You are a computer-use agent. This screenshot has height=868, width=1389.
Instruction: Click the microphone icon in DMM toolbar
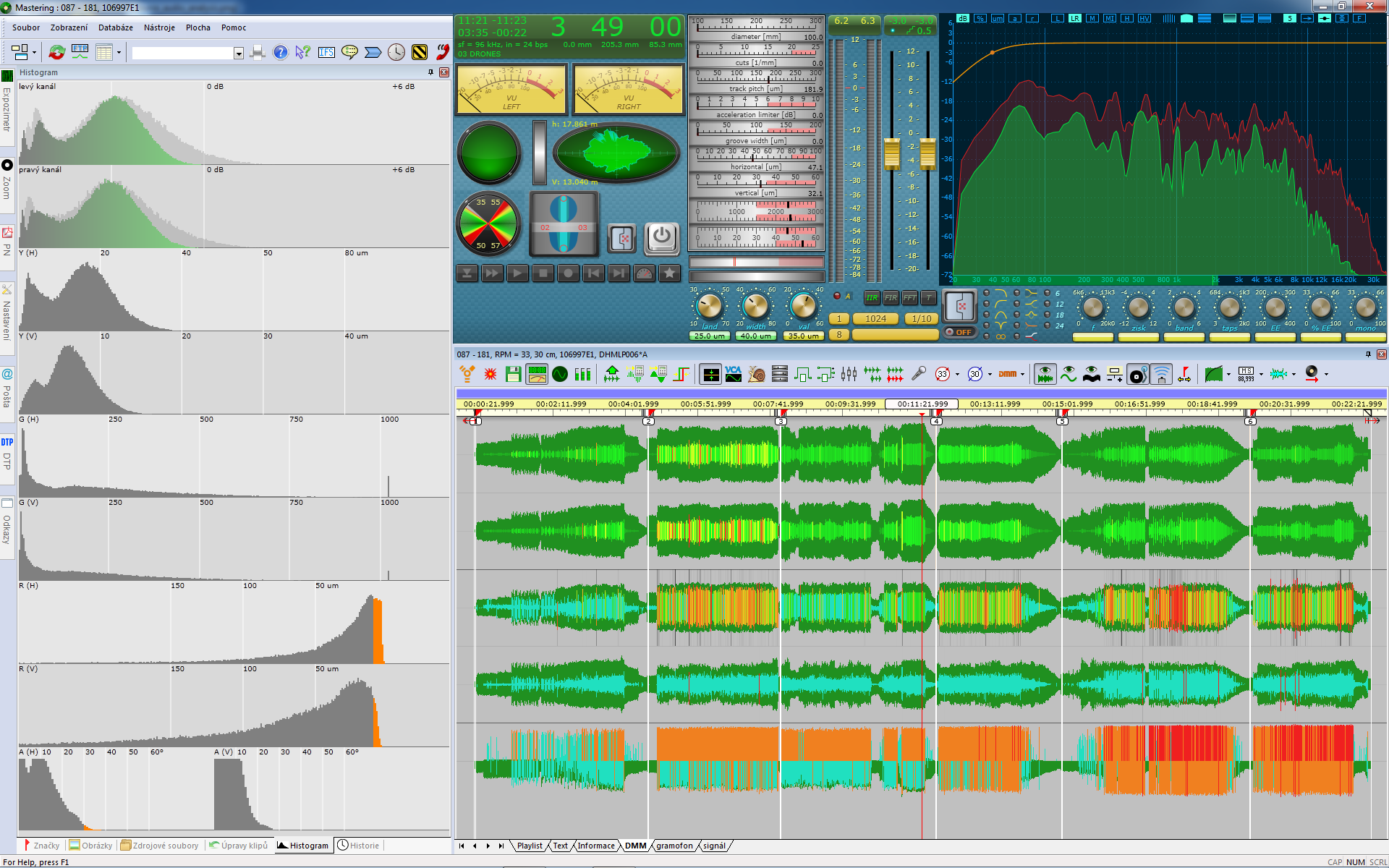[x=918, y=374]
